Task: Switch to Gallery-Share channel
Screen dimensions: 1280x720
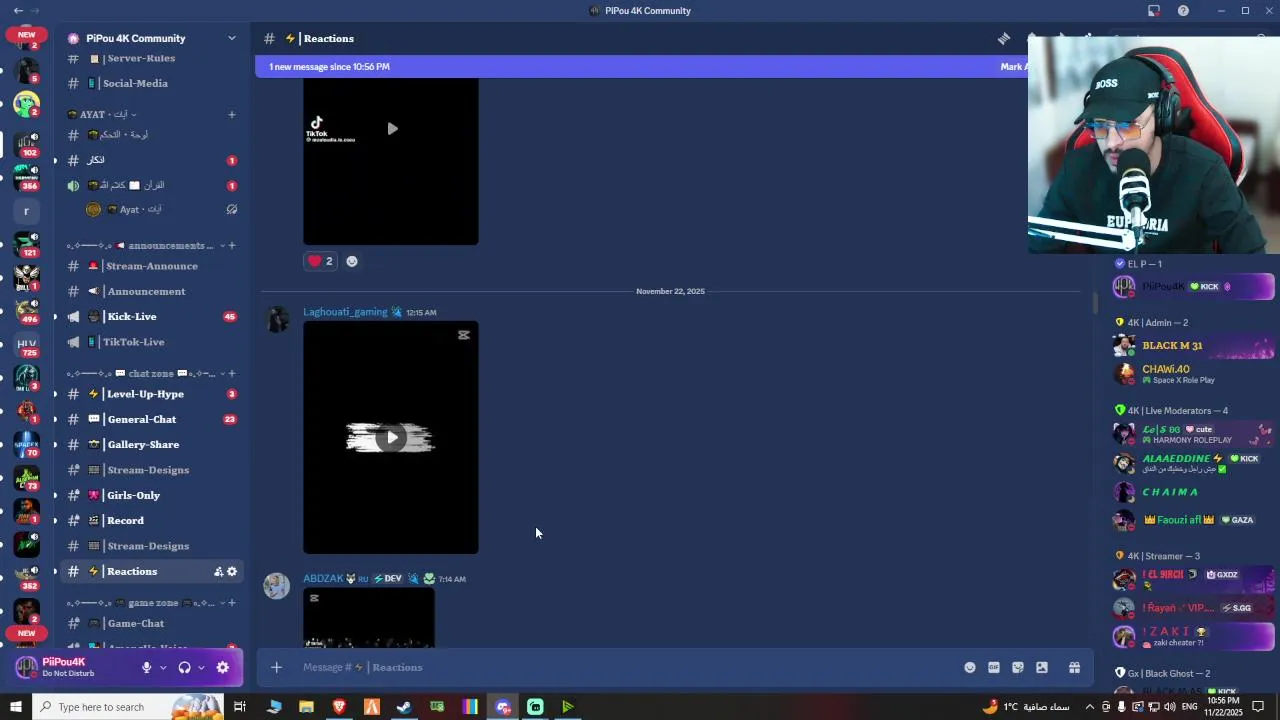Action: [x=150, y=444]
